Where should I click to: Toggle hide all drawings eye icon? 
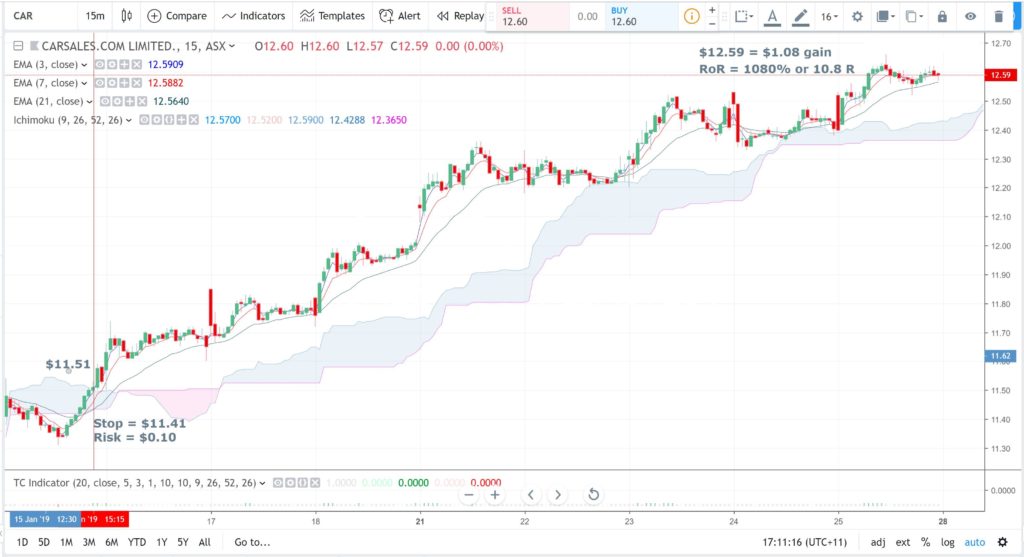pyautogui.click(x=970, y=16)
